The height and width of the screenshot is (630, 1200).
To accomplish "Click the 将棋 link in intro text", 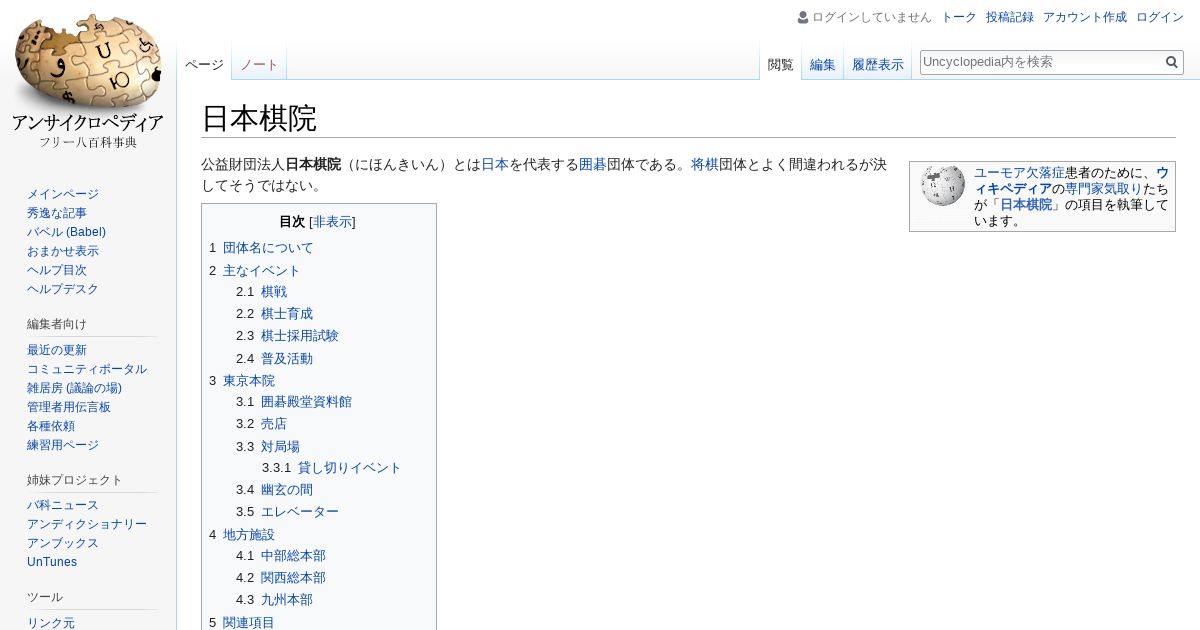I will (x=705, y=165).
